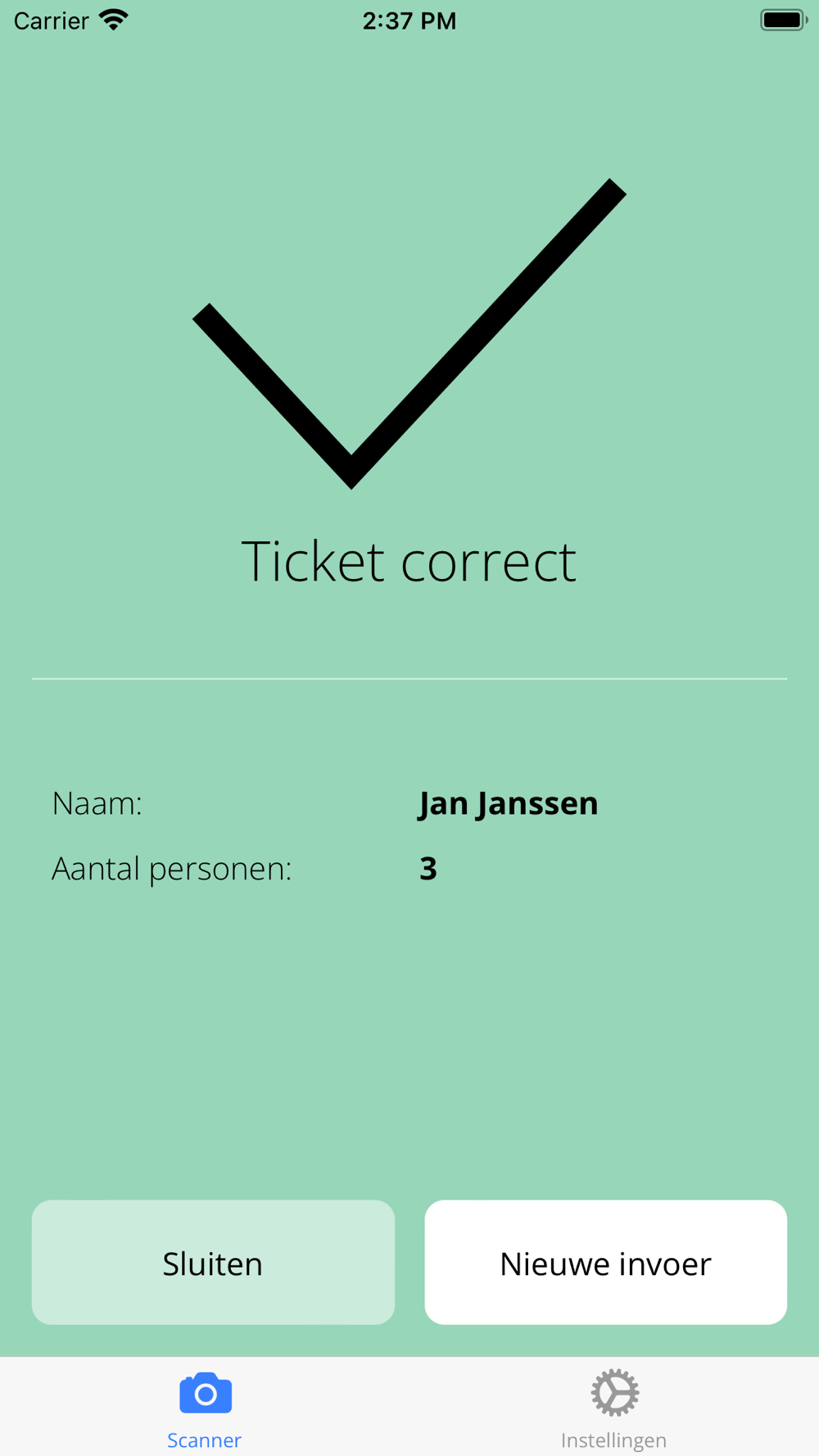Tap the battery indicator icon

click(x=784, y=20)
